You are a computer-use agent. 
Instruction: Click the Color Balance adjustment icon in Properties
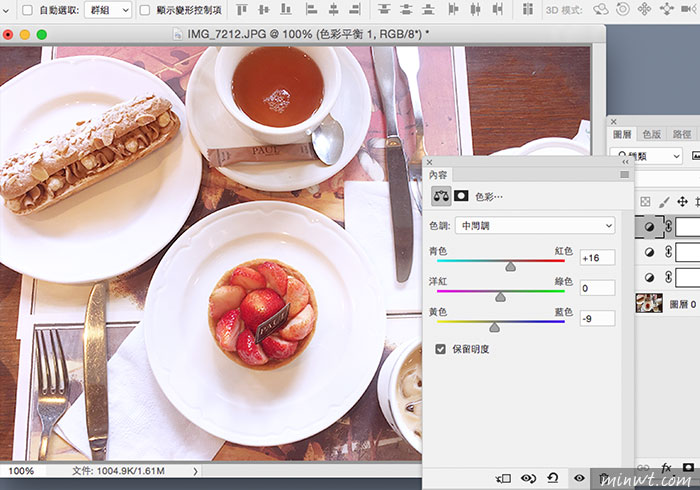[441, 196]
